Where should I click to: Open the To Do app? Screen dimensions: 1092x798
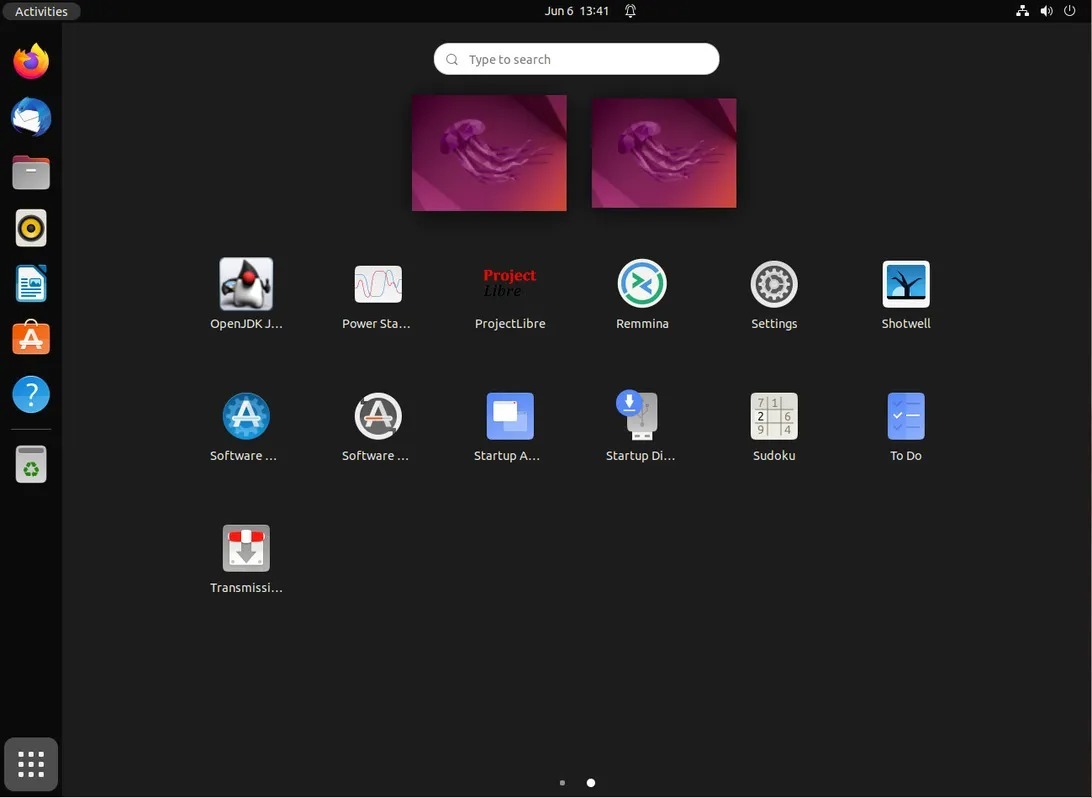point(906,417)
